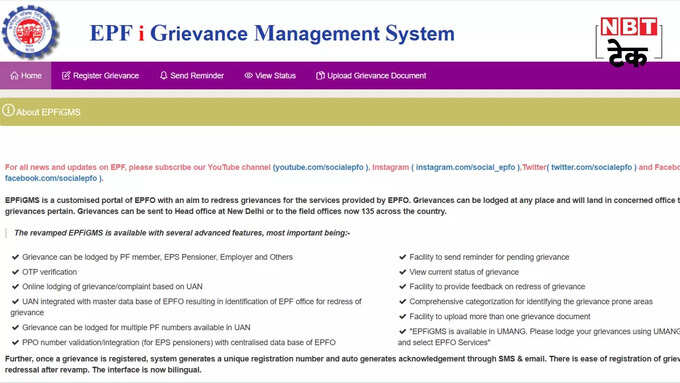Open Upload Grievance Document page

[x=371, y=75]
